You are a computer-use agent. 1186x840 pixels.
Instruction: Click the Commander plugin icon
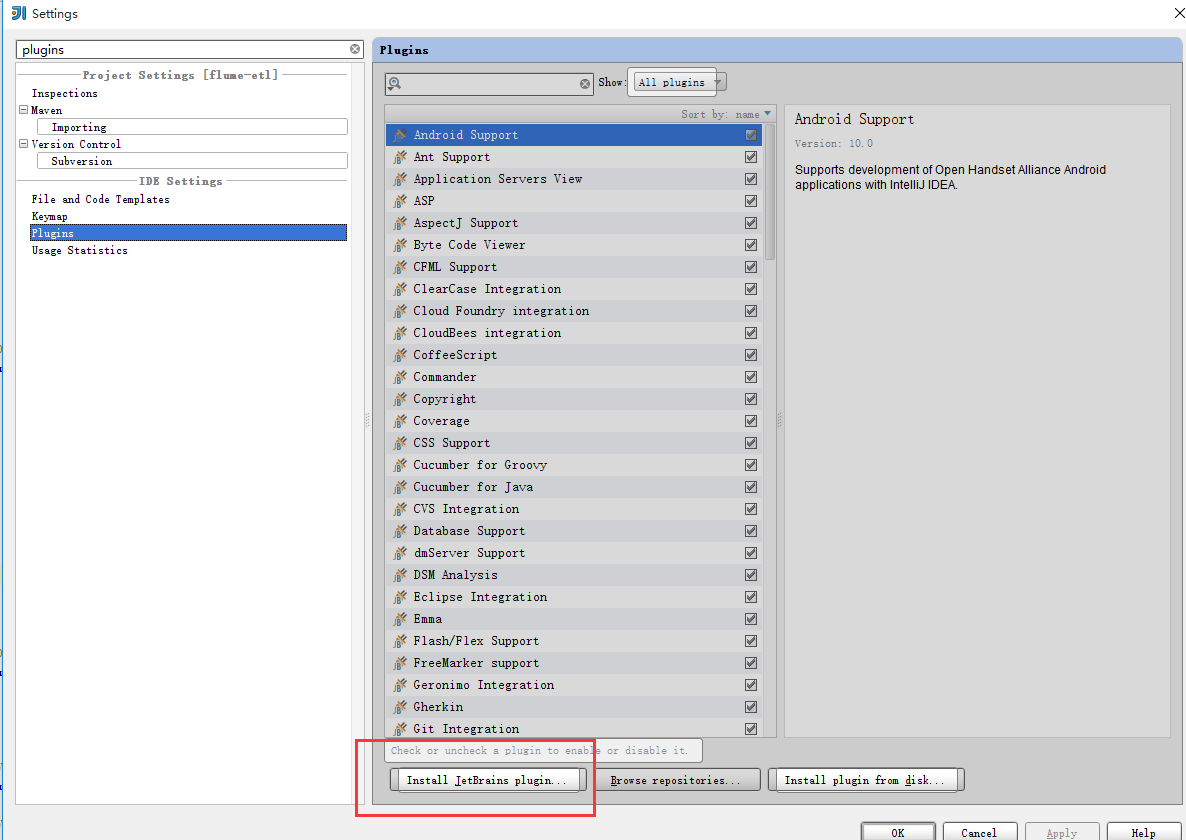(400, 377)
